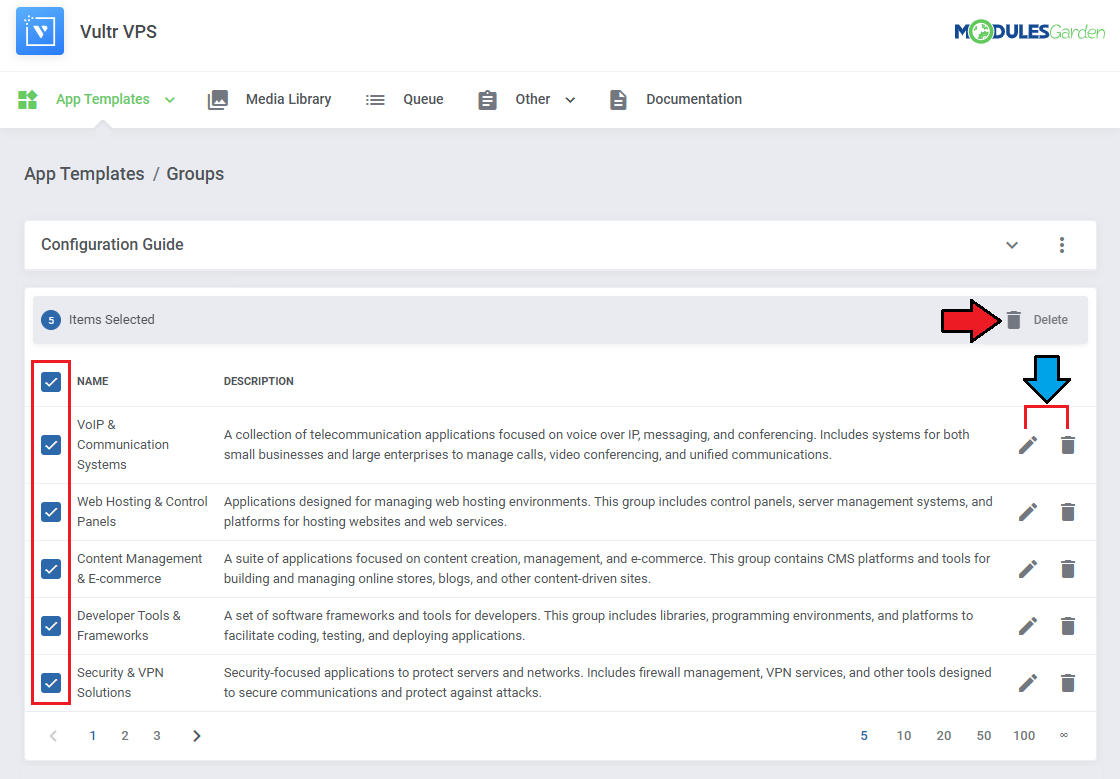
Task: Click the Vultr VPS title text
Action: point(119,32)
